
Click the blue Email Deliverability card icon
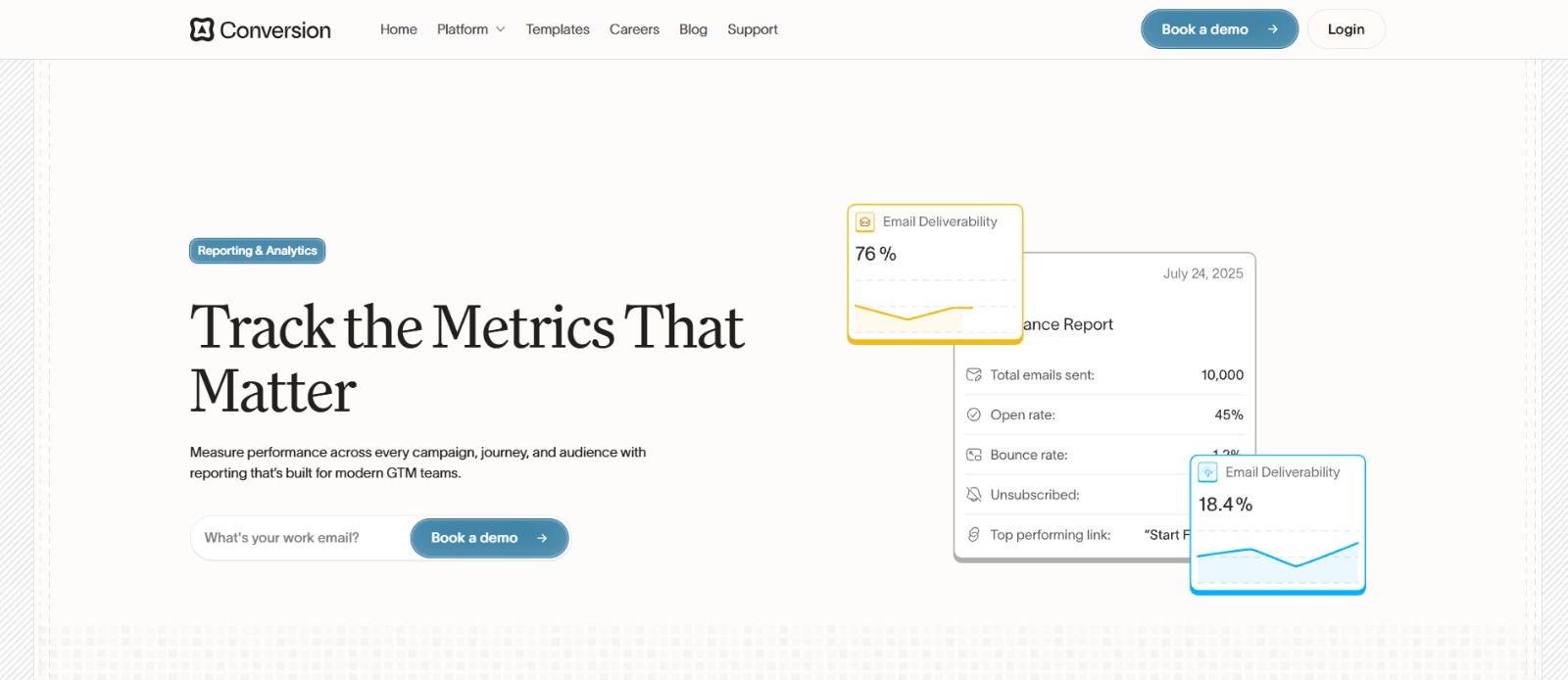(1208, 472)
